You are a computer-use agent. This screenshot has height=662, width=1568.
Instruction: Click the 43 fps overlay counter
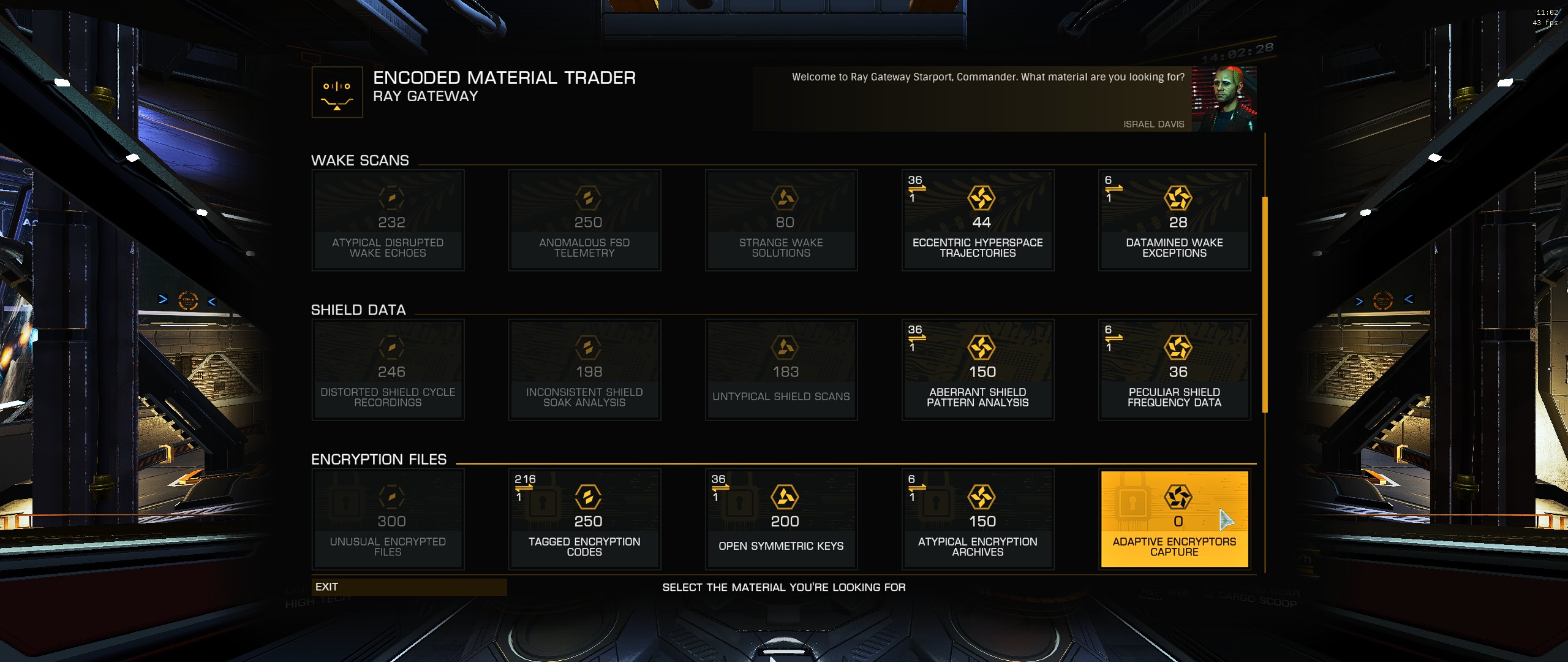tap(1545, 23)
